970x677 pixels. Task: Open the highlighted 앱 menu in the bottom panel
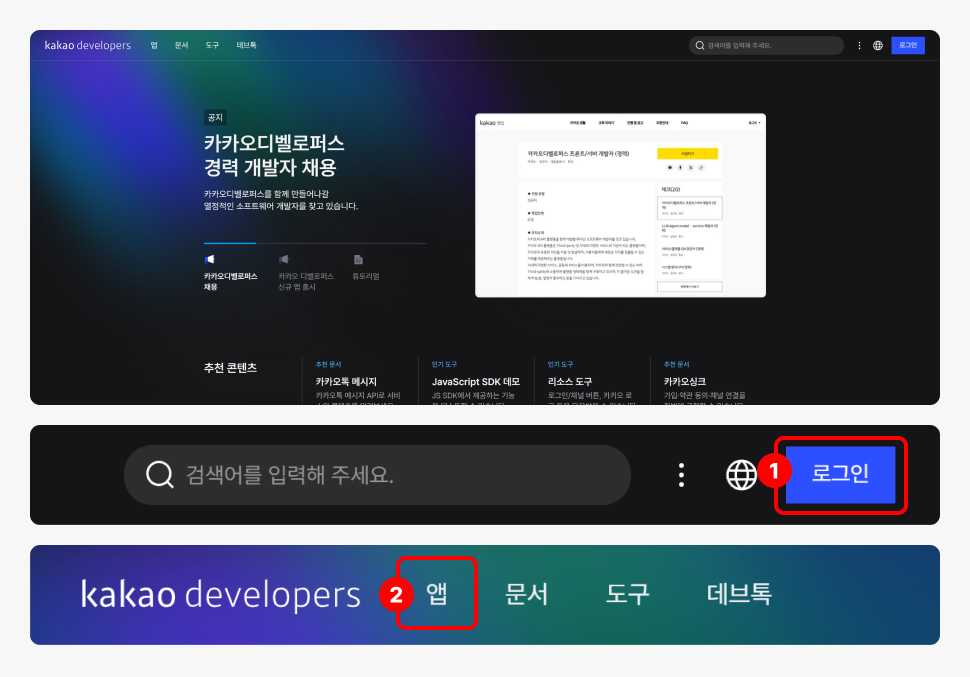click(x=437, y=594)
